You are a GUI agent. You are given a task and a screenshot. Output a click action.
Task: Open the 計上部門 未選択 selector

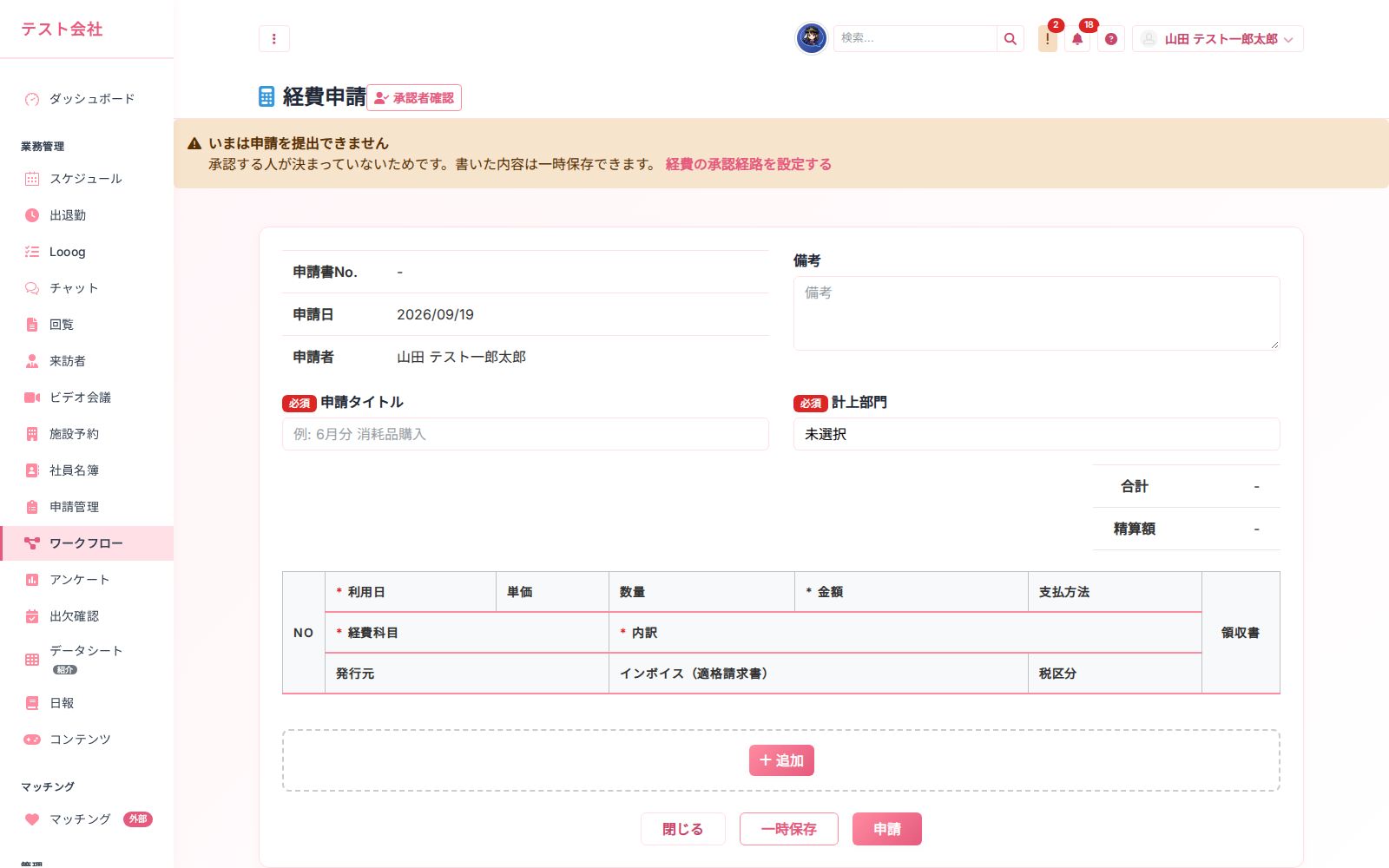(x=1037, y=434)
